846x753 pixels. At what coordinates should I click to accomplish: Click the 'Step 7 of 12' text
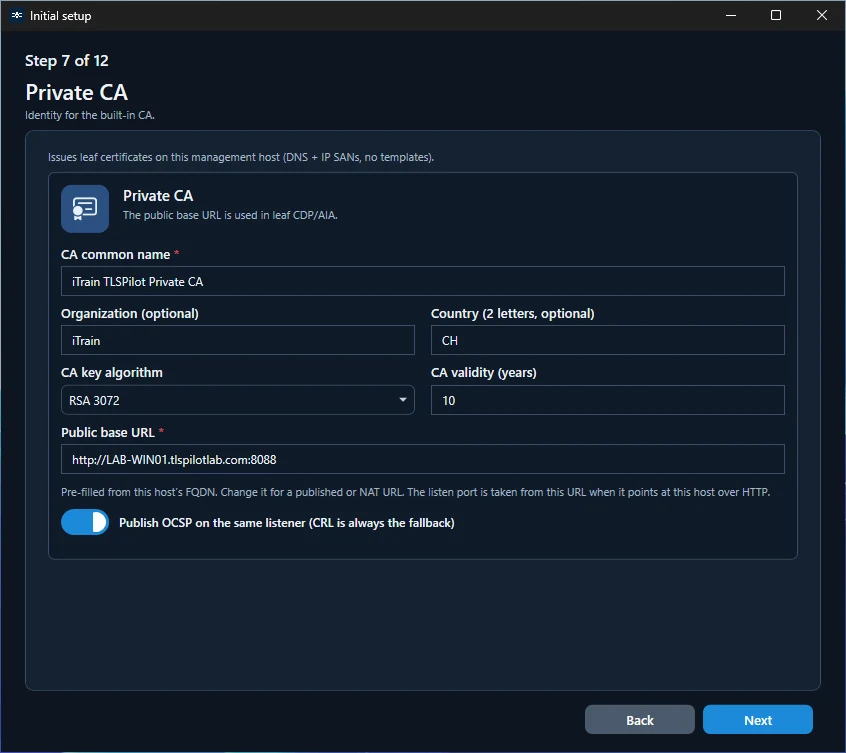pyautogui.click(x=67, y=61)
